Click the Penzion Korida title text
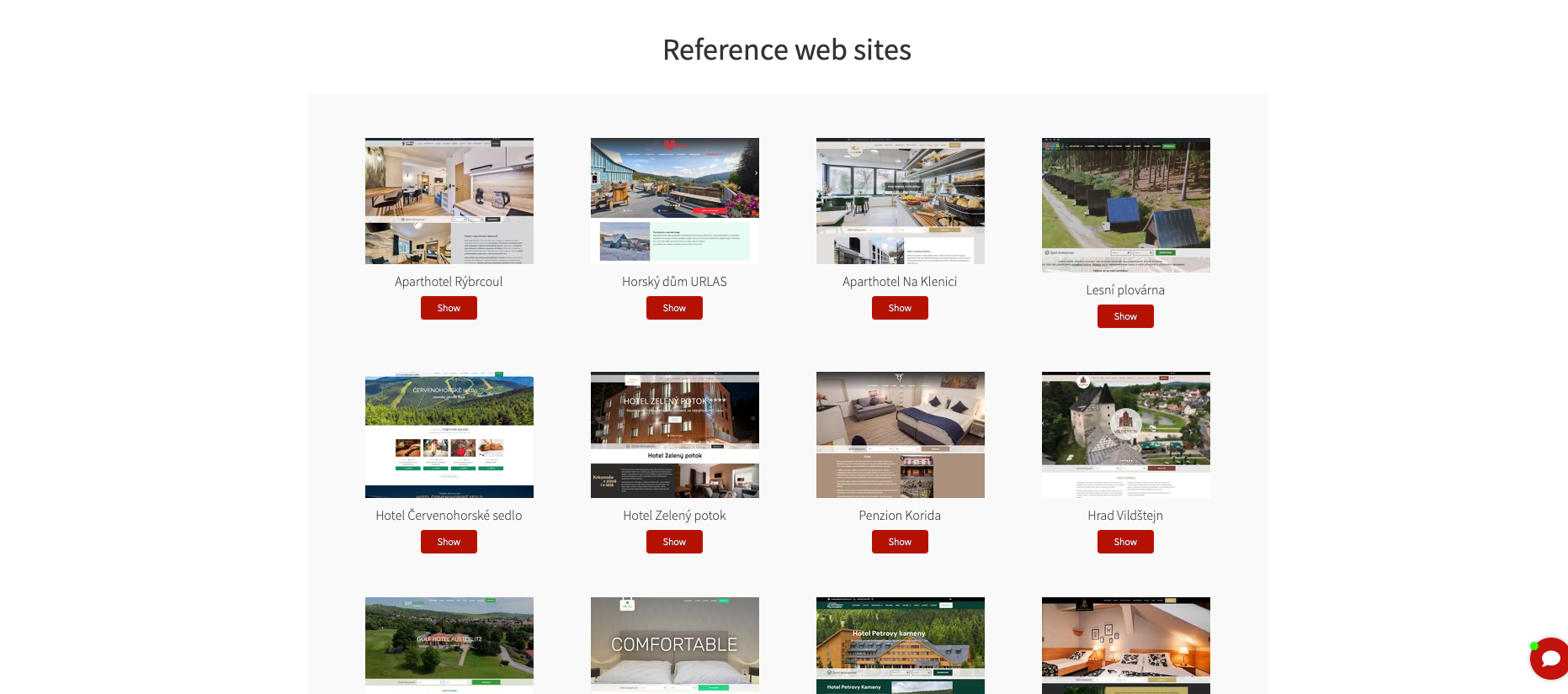 click(900, 516)
